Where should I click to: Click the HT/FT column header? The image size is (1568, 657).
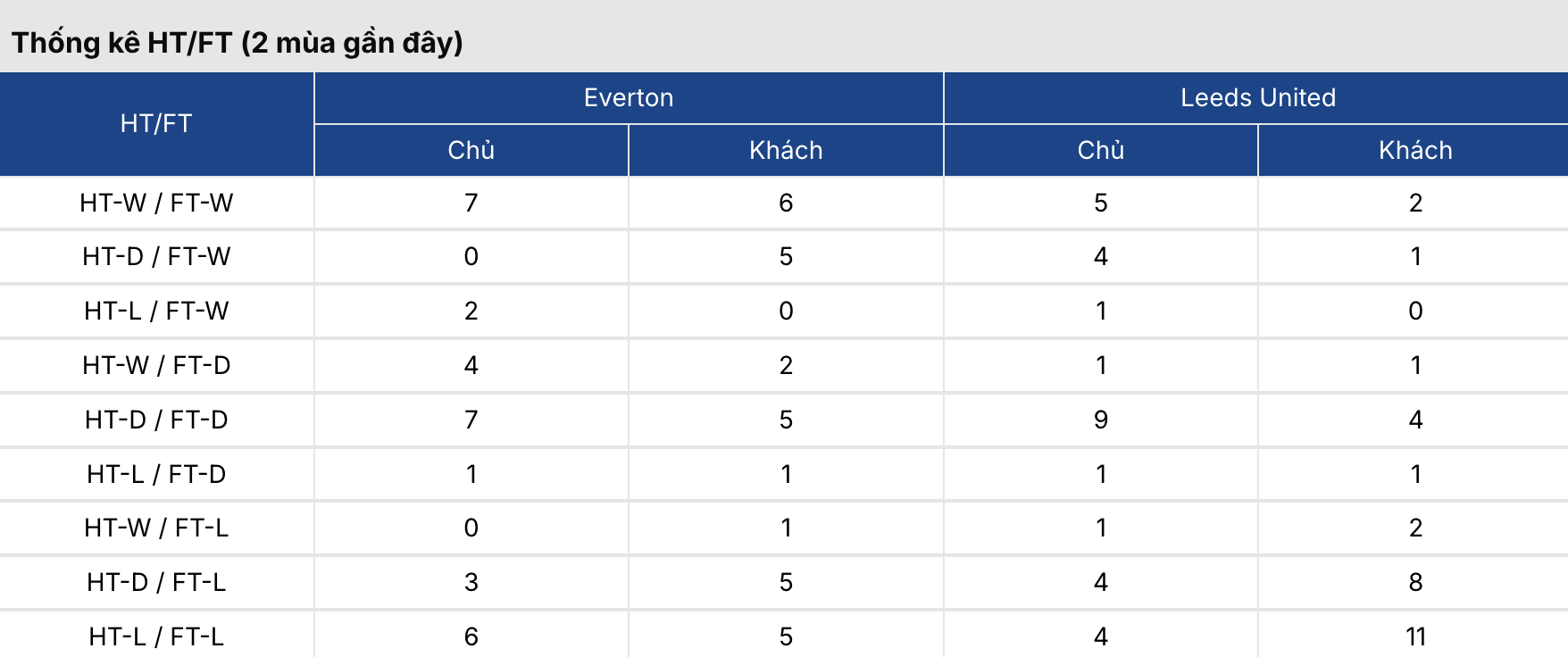[156, 123]
